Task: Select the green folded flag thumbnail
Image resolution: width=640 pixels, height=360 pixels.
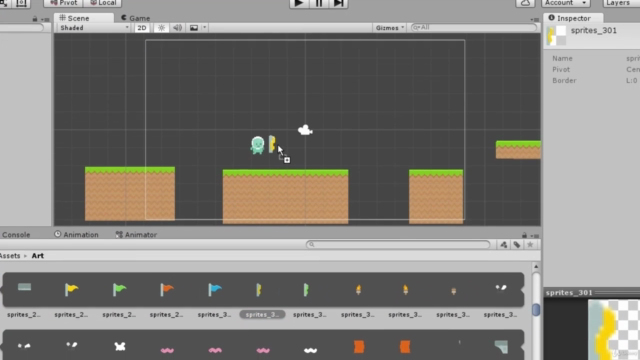Action: (306, 290)
